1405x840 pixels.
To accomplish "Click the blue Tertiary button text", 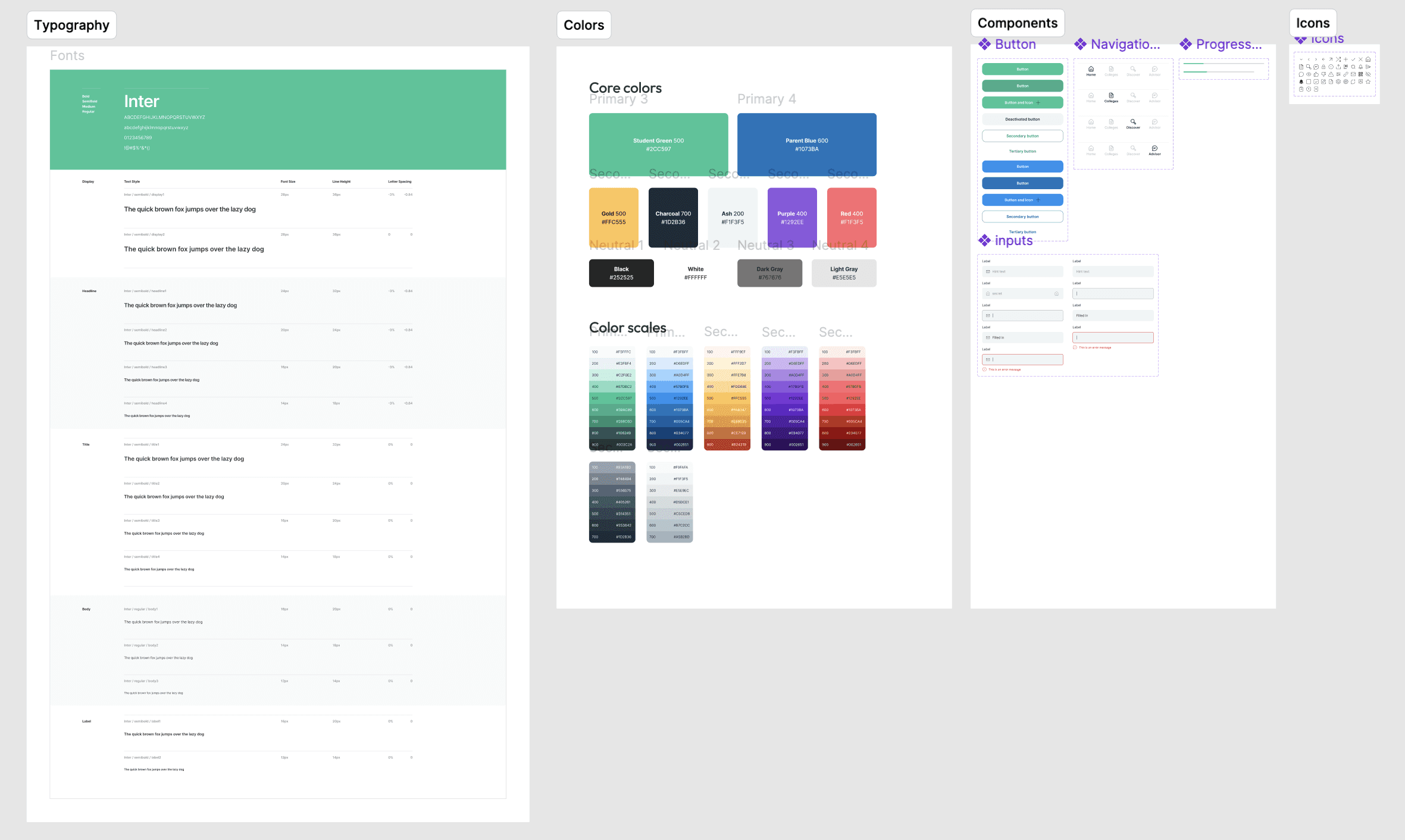I will coord(1022,232).
